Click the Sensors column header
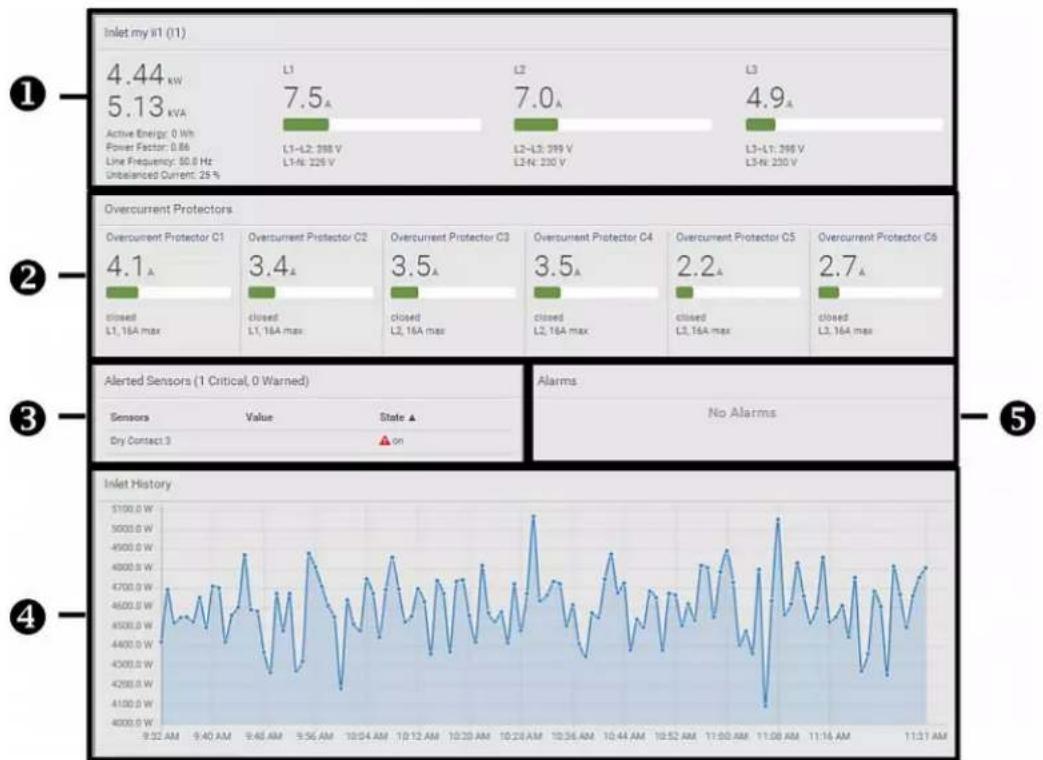This screenshot has width=1043, height=760. [130, 417]
